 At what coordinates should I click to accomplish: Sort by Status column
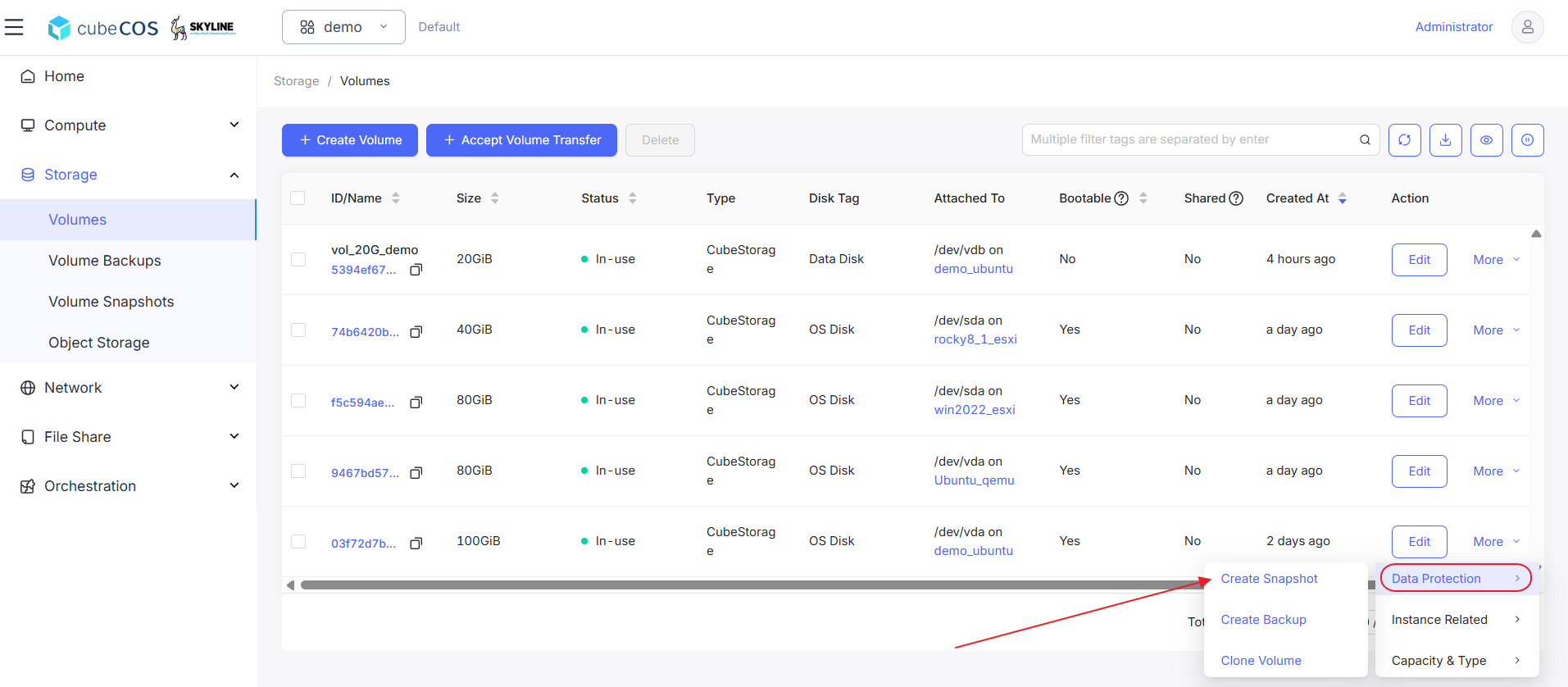[633, 198]
